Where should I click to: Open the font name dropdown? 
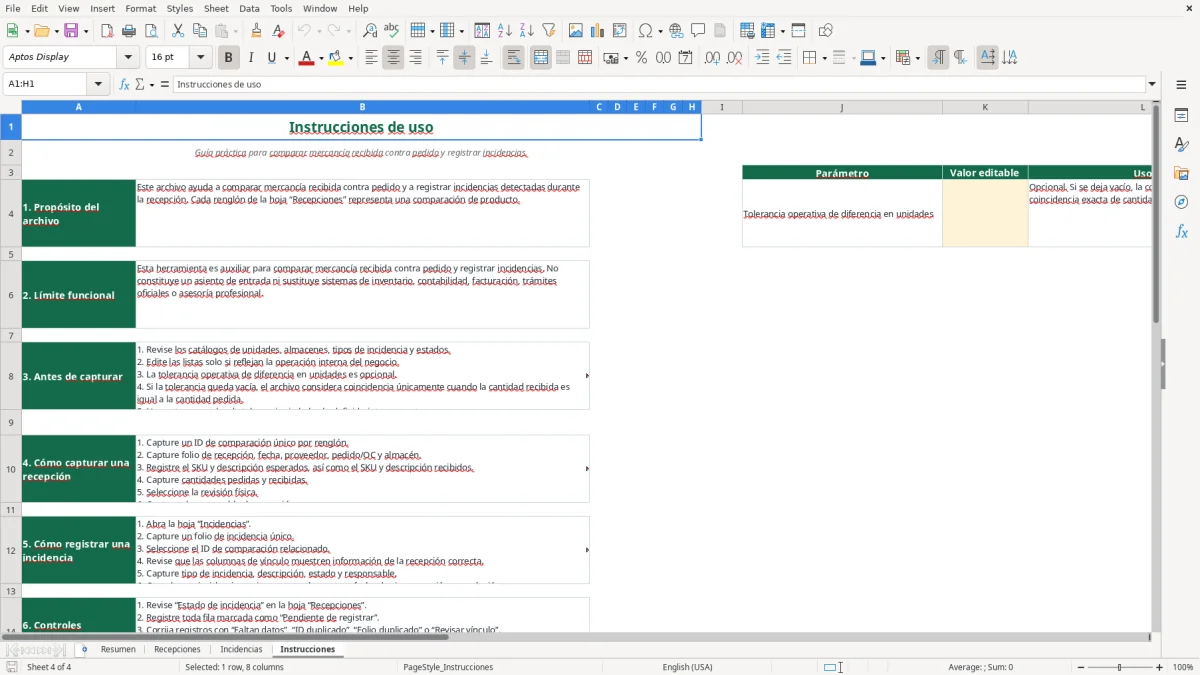coord(129,57)
